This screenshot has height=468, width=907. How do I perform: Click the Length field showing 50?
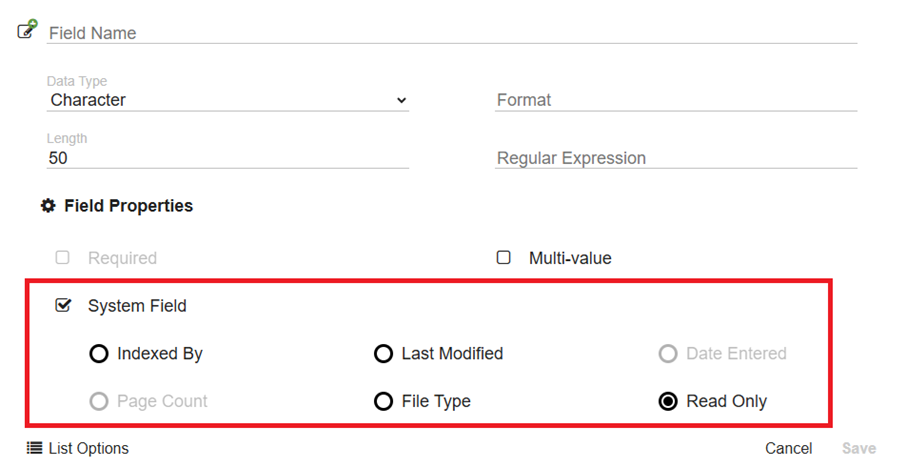click(x=228, y=158)
